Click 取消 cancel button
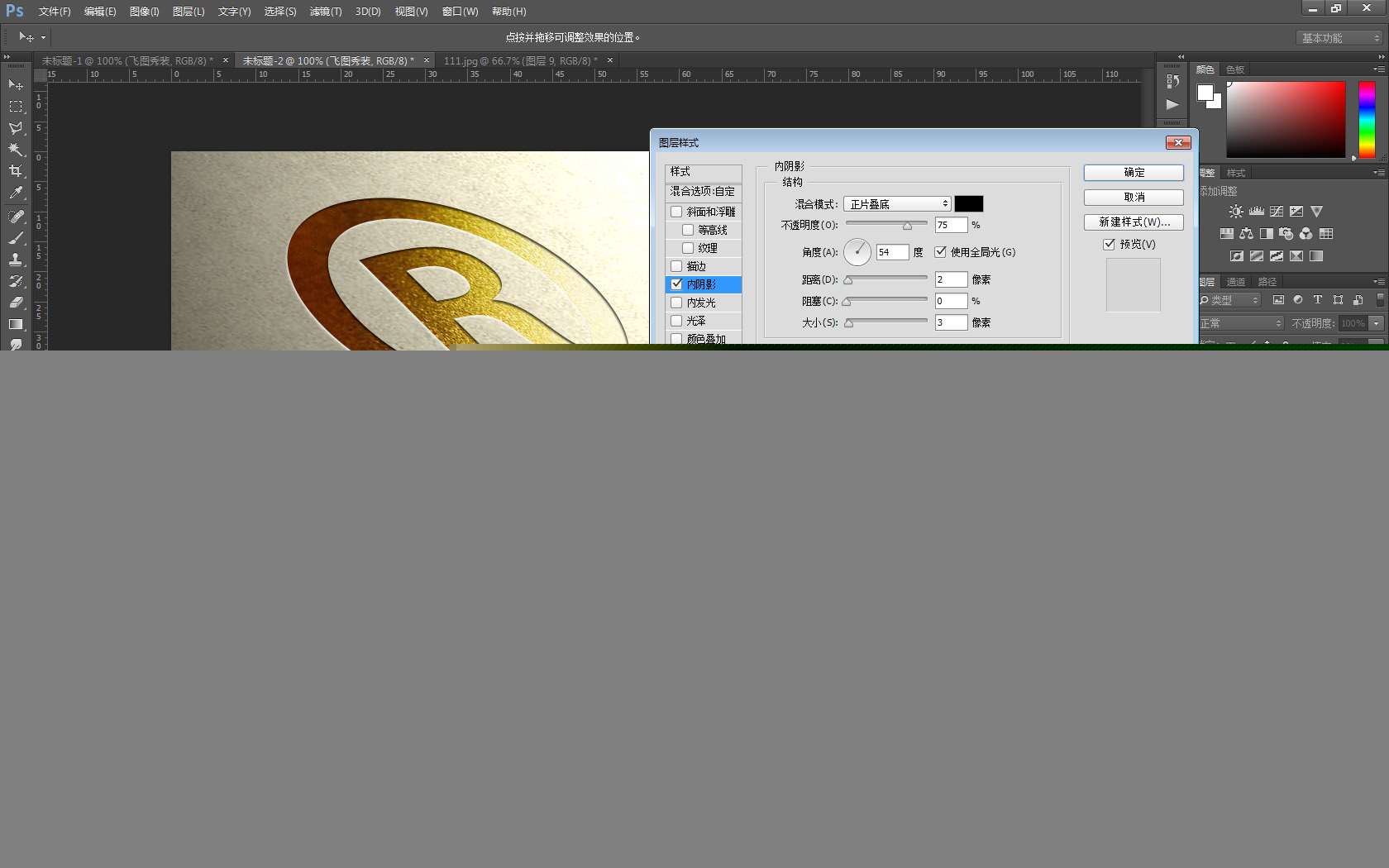This screenshot has width=1389, height=868. click(1134, 198)
